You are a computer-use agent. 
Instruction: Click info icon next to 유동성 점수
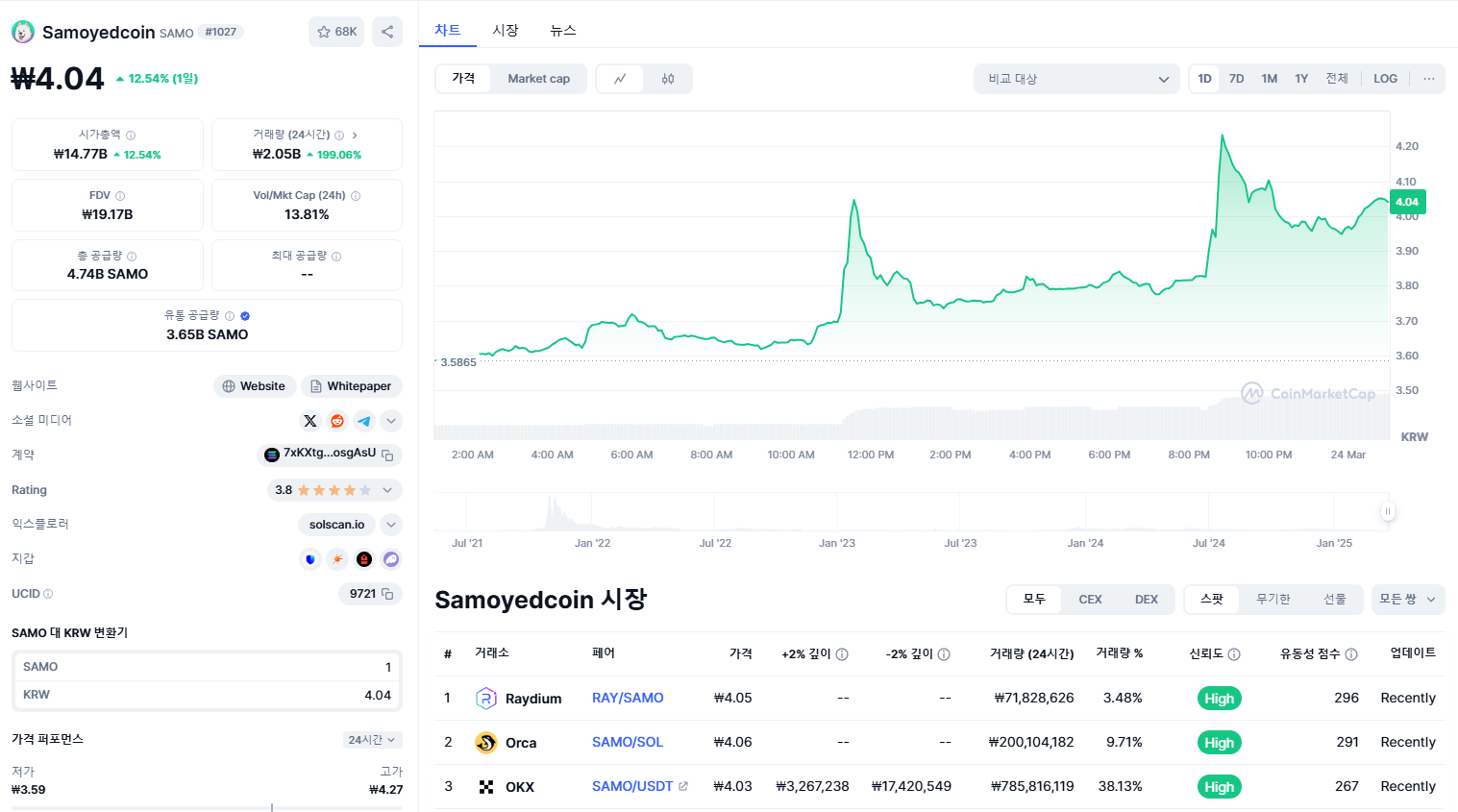pos(1351,654)
